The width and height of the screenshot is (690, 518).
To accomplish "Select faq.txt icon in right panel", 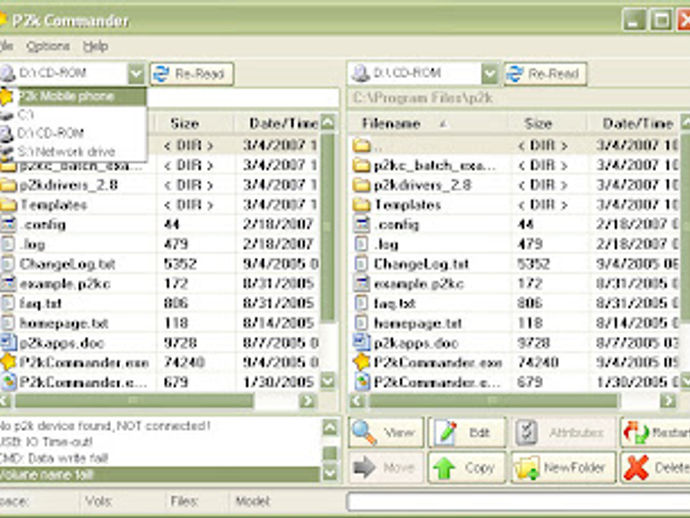I will [x=362, y=303].
